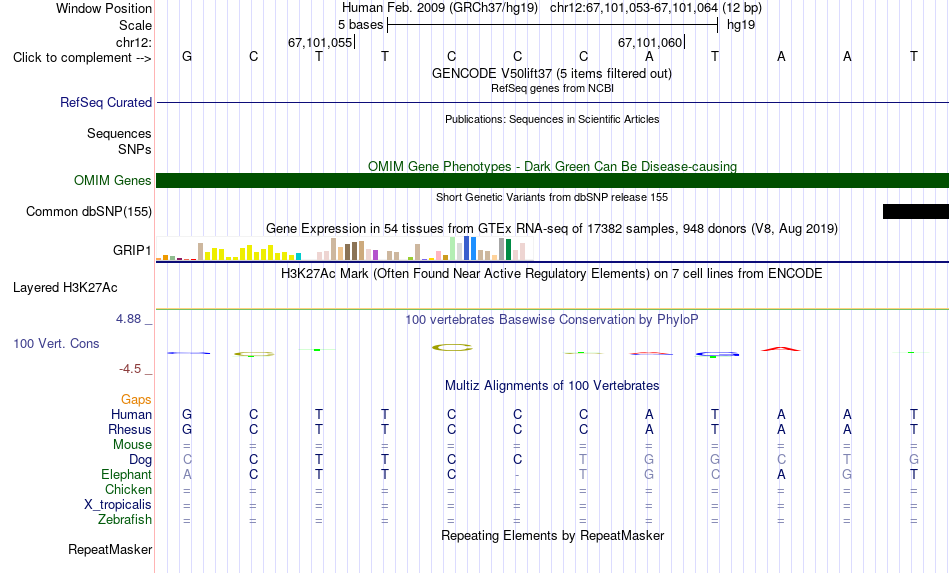Click the 67,101,060 ruler position

(650, 42)
